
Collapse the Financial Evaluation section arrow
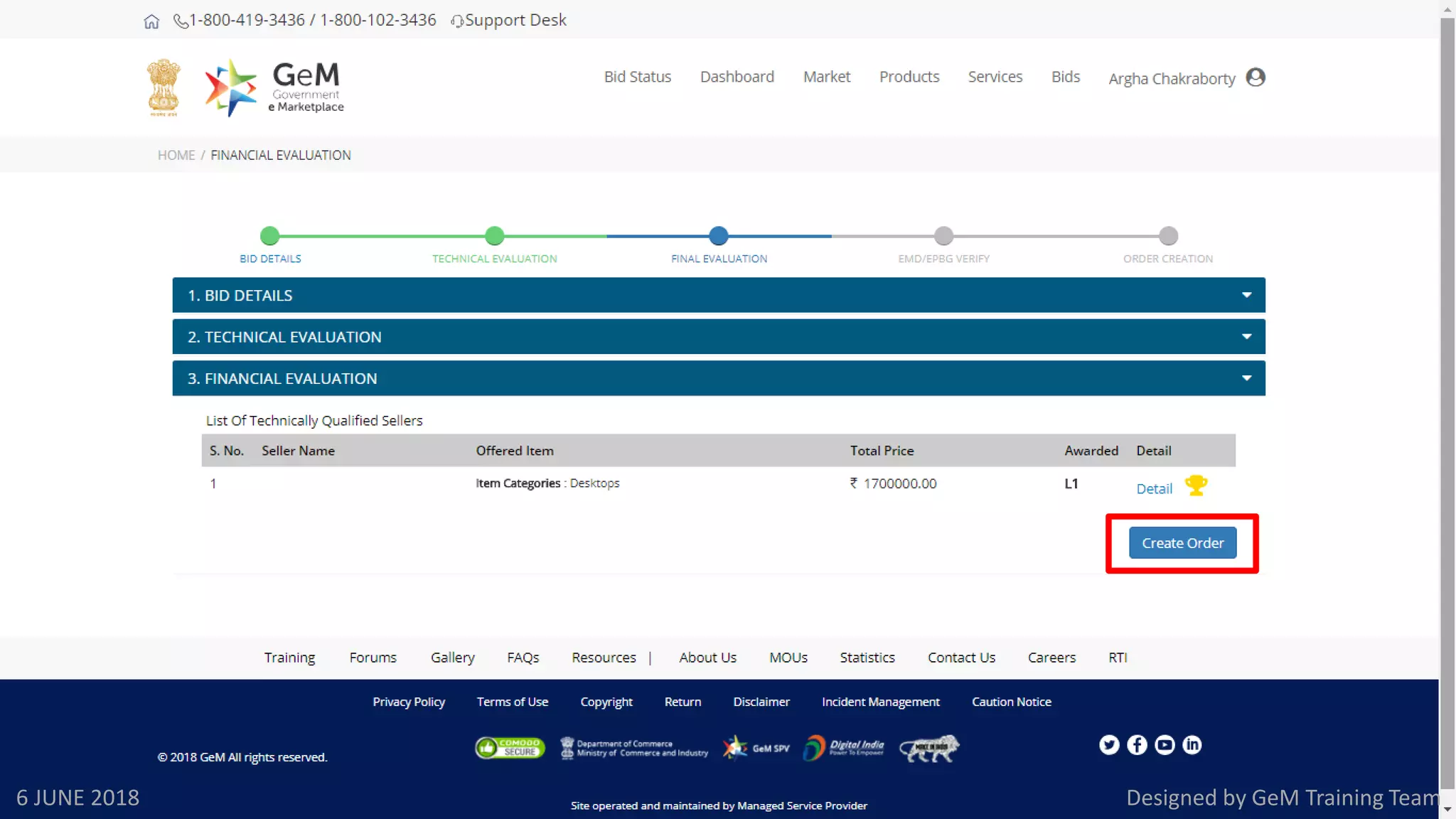[x=1246, y=378]
